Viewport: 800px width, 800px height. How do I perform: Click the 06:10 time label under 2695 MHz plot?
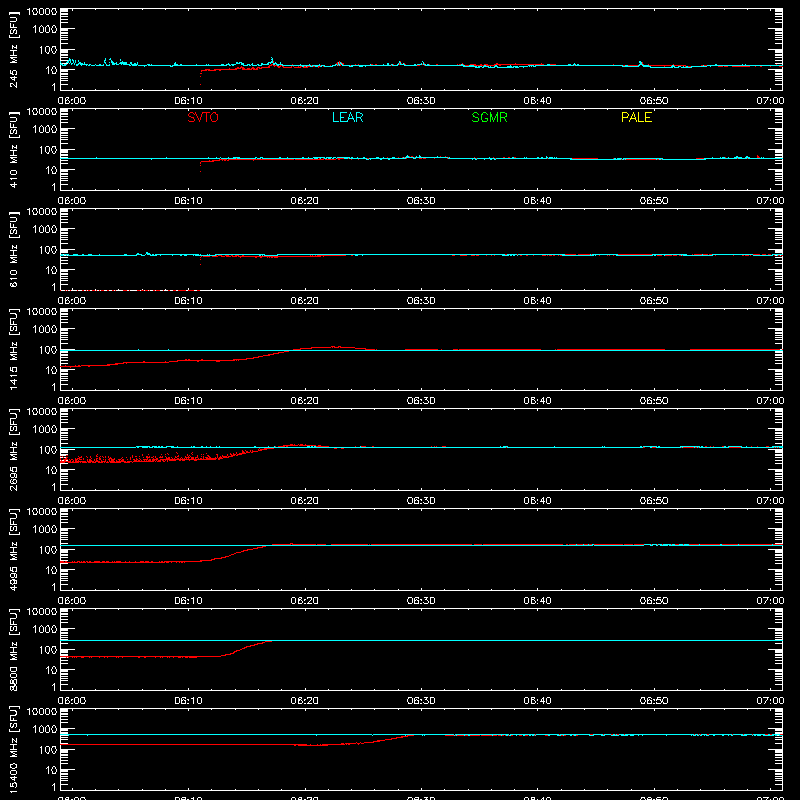[188, 501]
